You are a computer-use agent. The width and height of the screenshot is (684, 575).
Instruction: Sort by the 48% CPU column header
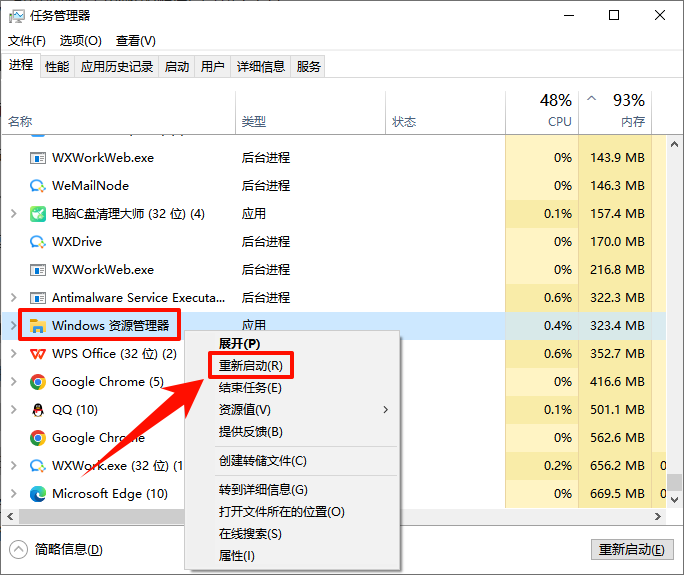coord(542,113)
